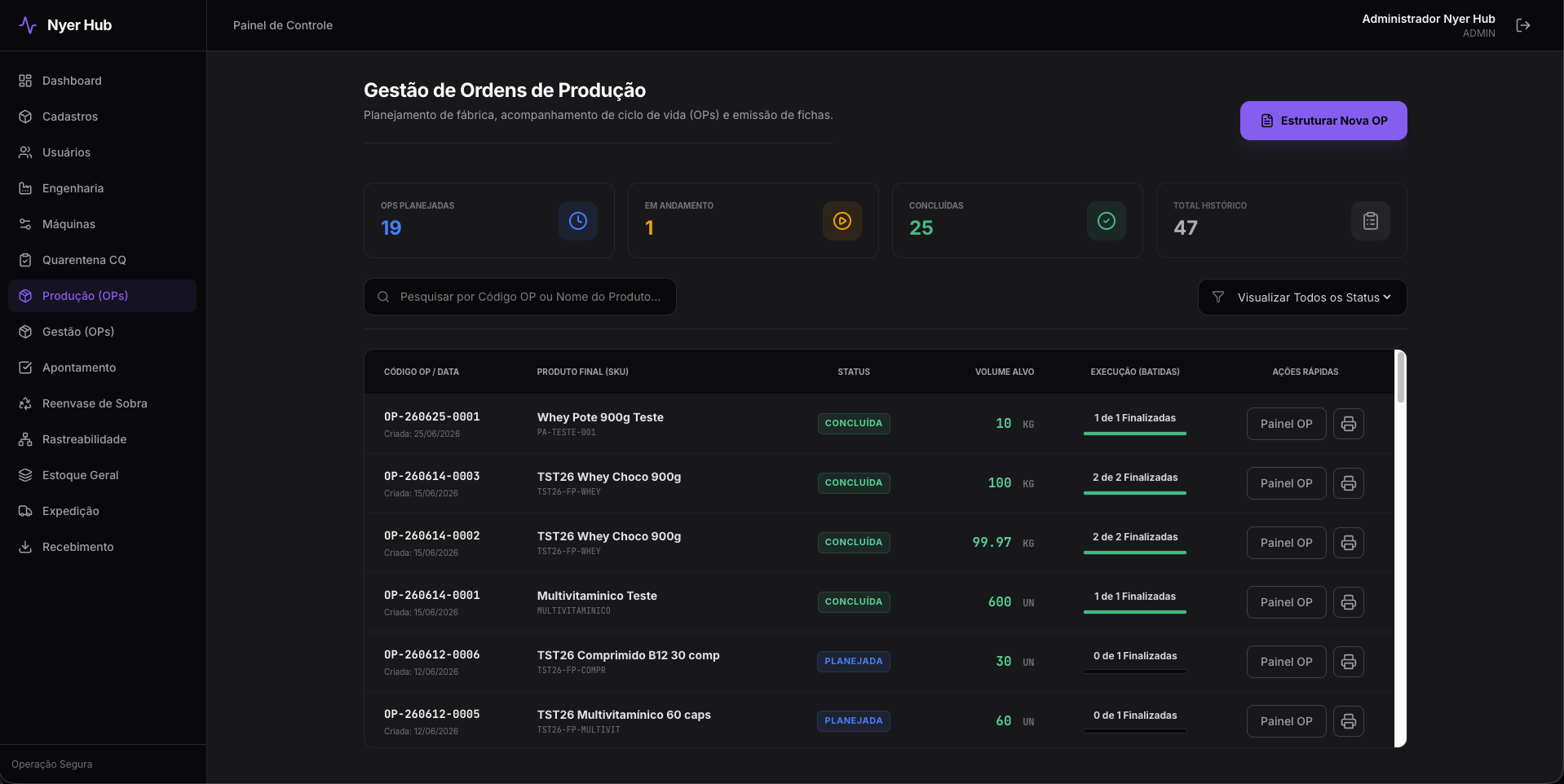Viewport: 1564px width, 784px height.
Task: Open Gestão (OPs) in the sidebar
Action: pos(102,332)
